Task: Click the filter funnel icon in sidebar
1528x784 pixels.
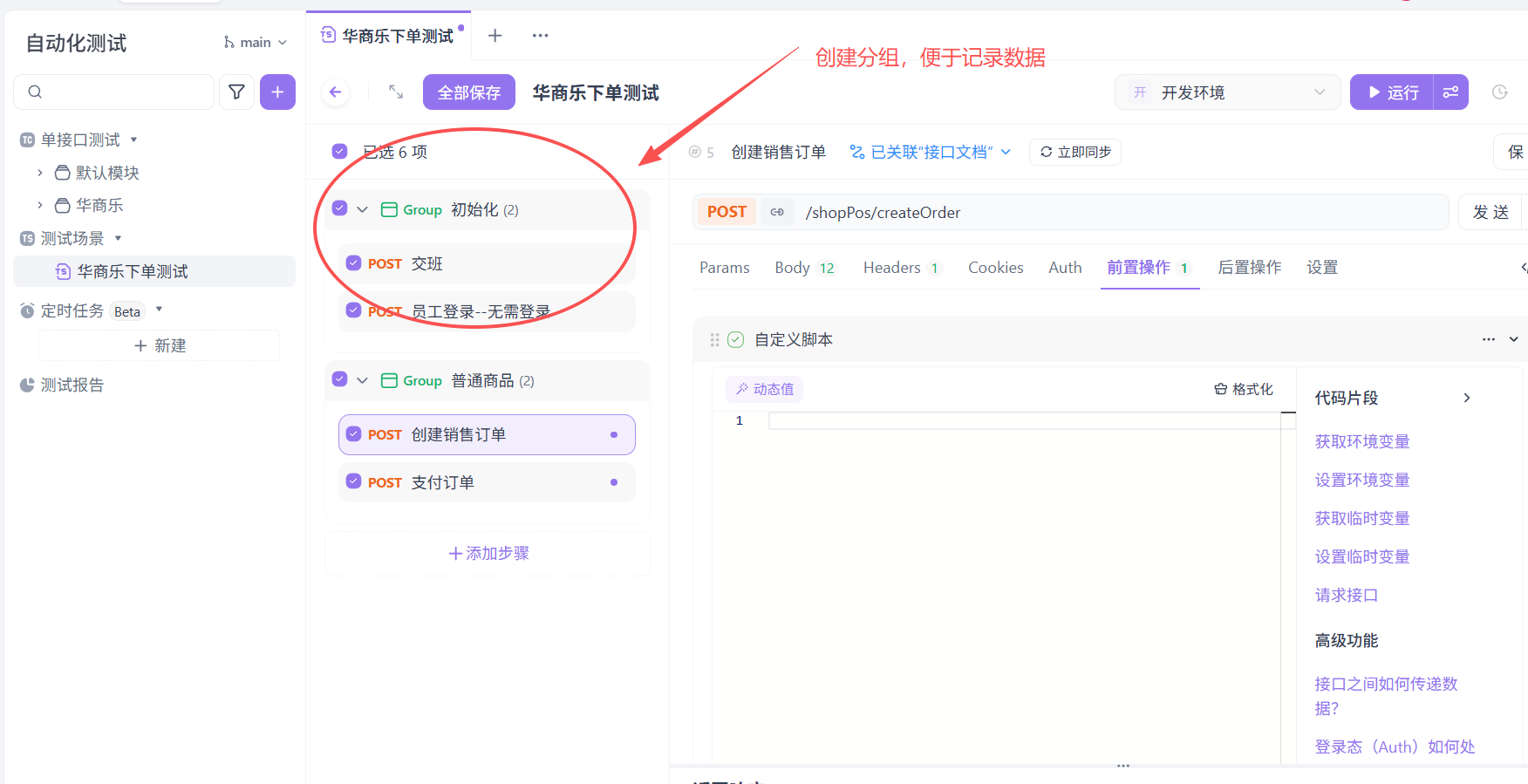Action: click(x=236, y=92)
